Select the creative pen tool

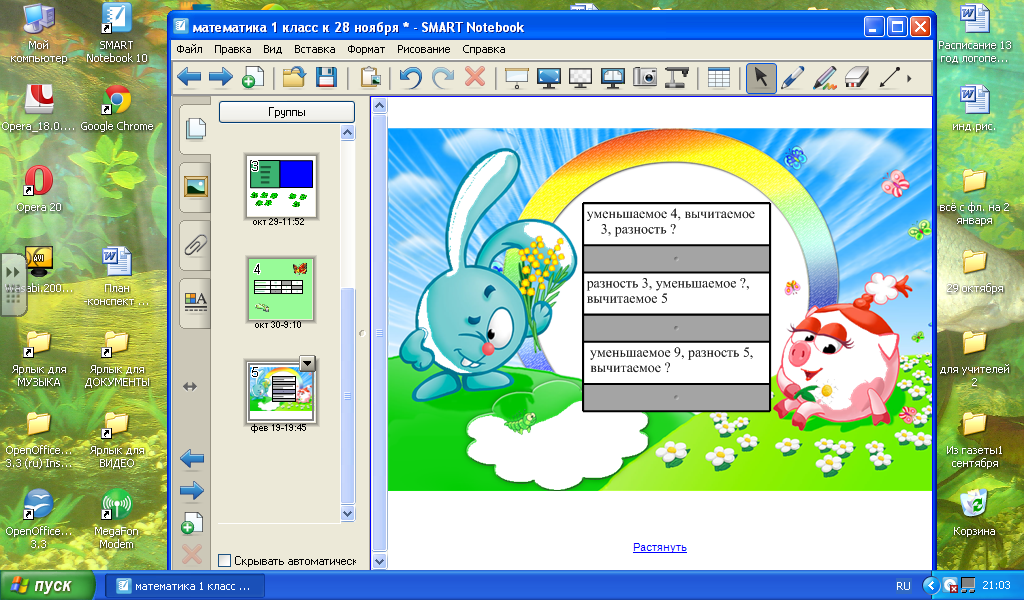824,78
